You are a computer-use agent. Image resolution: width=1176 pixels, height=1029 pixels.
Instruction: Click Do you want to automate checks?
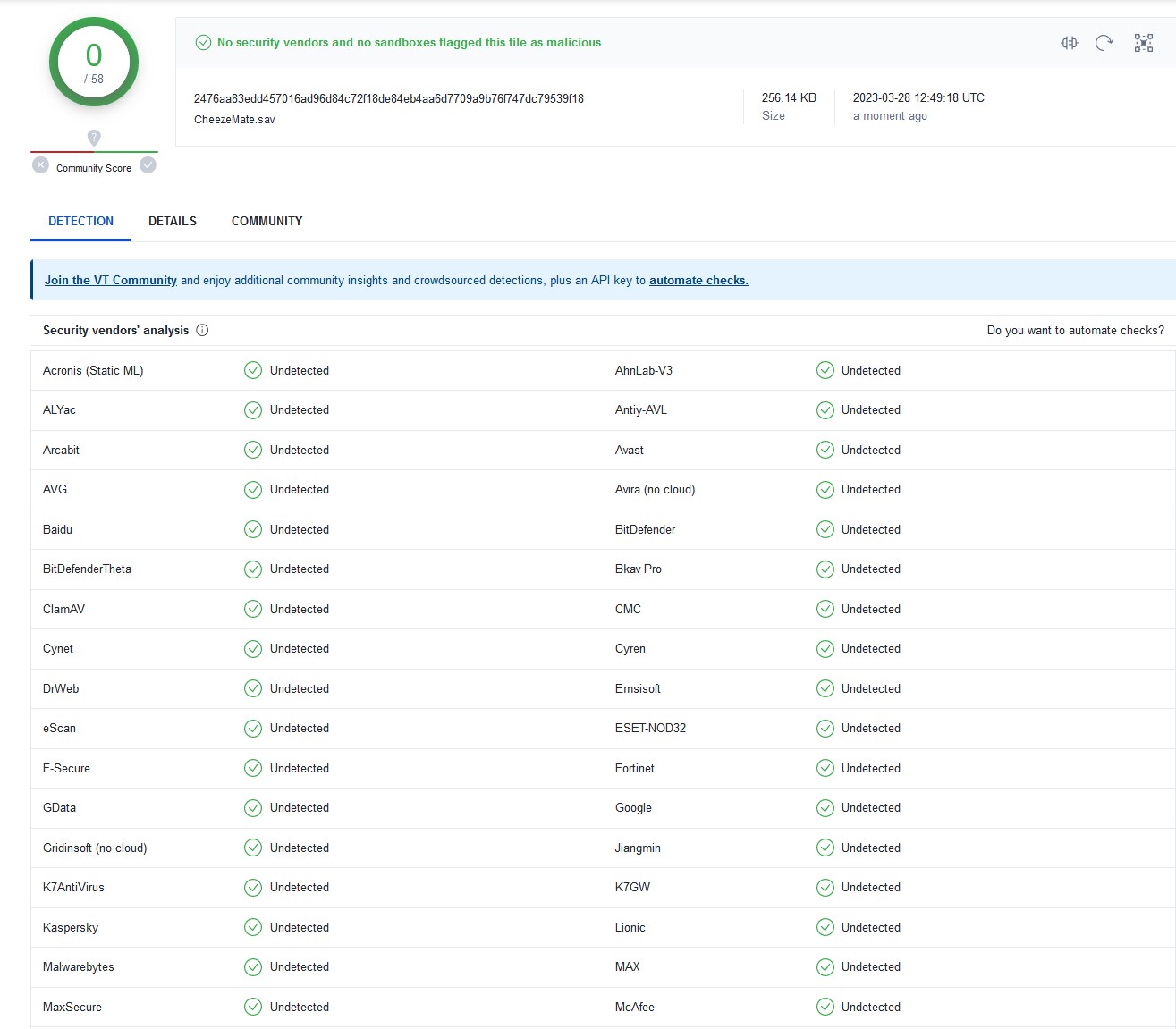(x=1076, y=330)
